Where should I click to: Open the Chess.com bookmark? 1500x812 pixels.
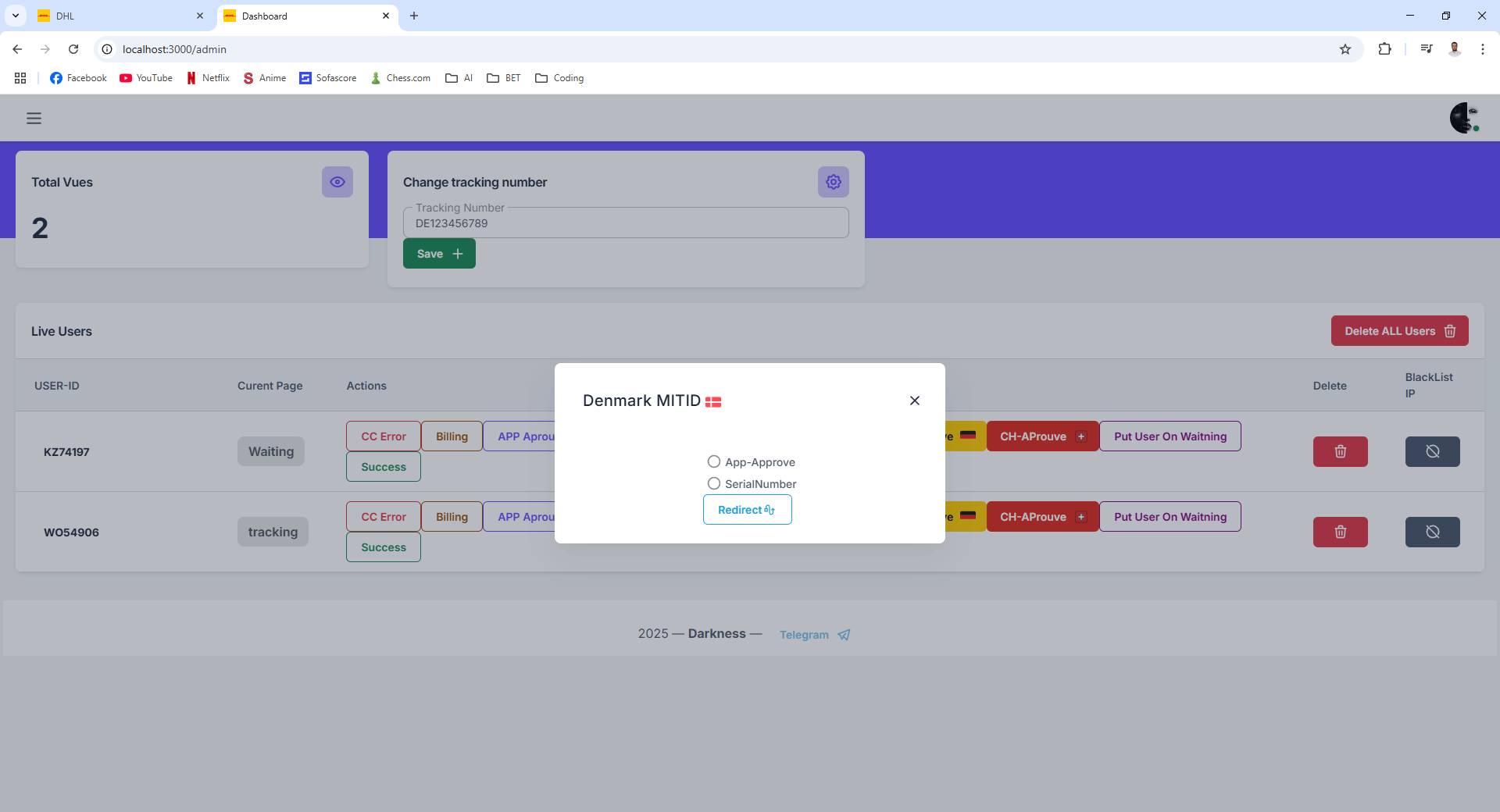[x=400, y=78]
